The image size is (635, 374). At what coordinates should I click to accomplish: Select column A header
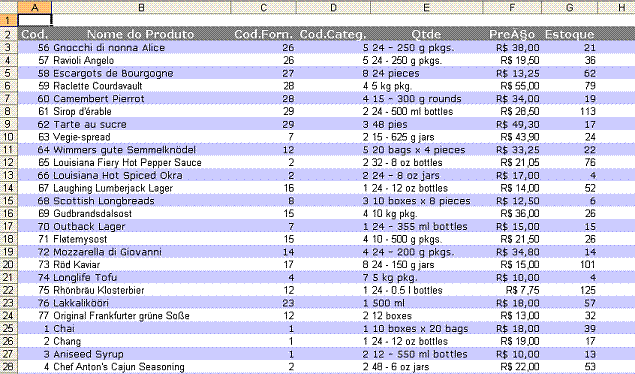[34, 7]
